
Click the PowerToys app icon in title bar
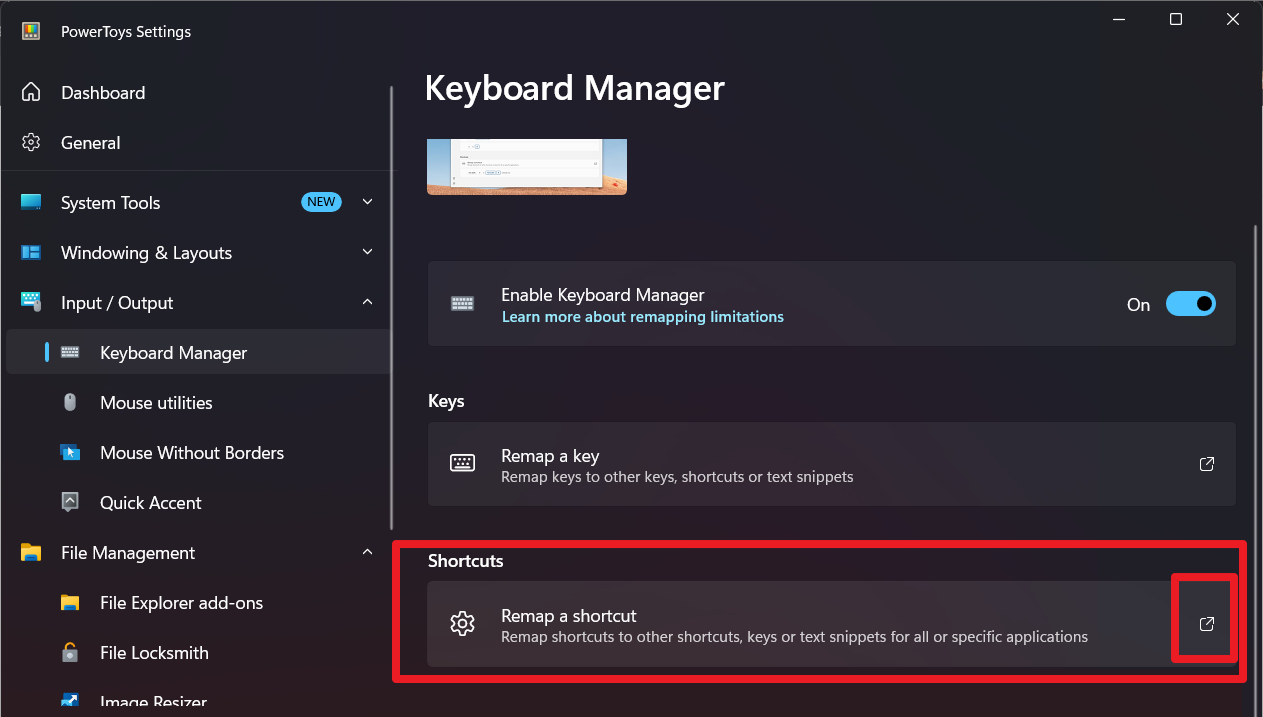click(x=31, y=31)
